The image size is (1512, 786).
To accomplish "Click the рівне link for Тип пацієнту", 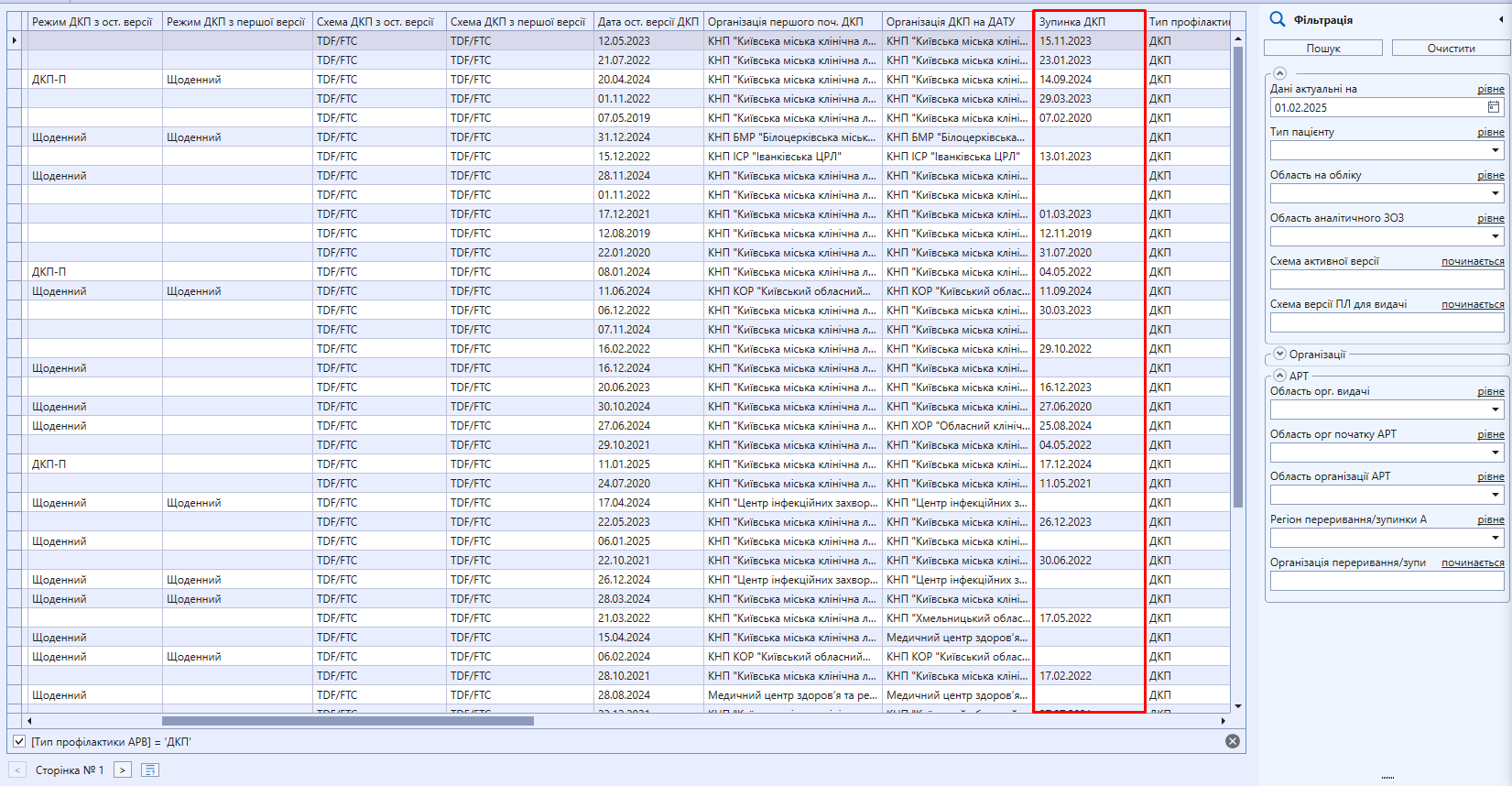I will [x=1491, y=132].
